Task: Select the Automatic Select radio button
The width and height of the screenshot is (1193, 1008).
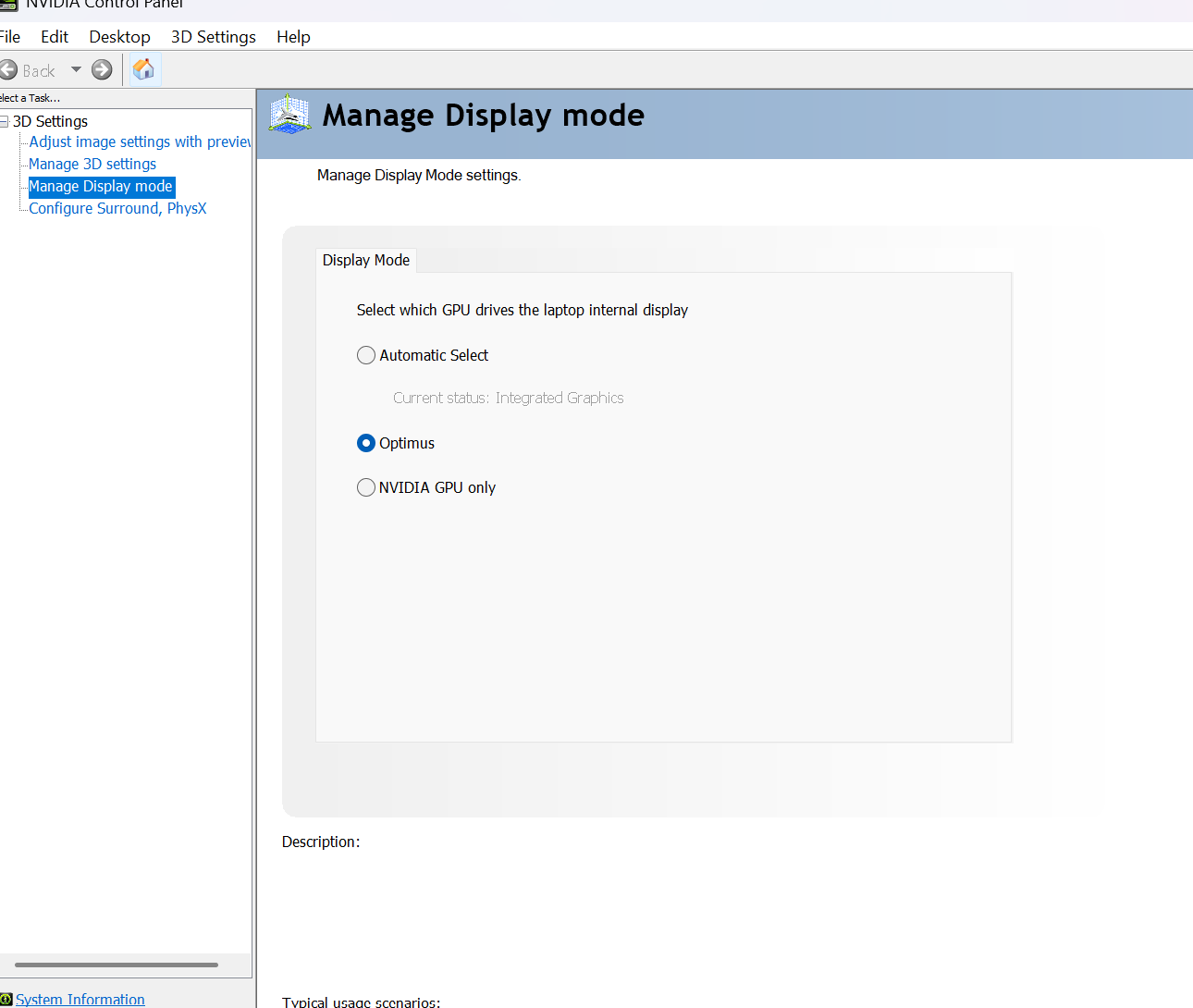Action: 366,355
